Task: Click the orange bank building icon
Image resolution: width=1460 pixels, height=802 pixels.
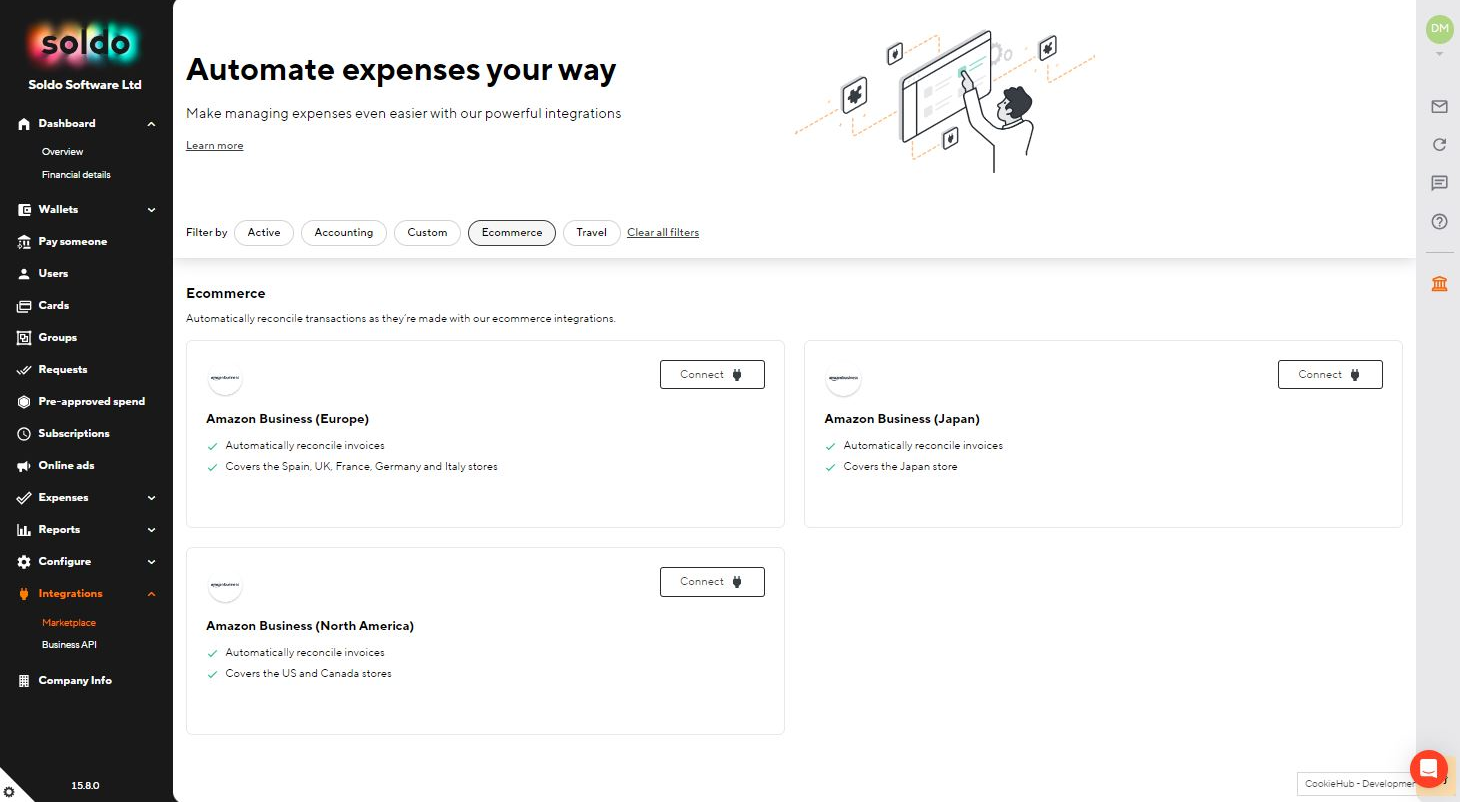Action: (1439, 284)
